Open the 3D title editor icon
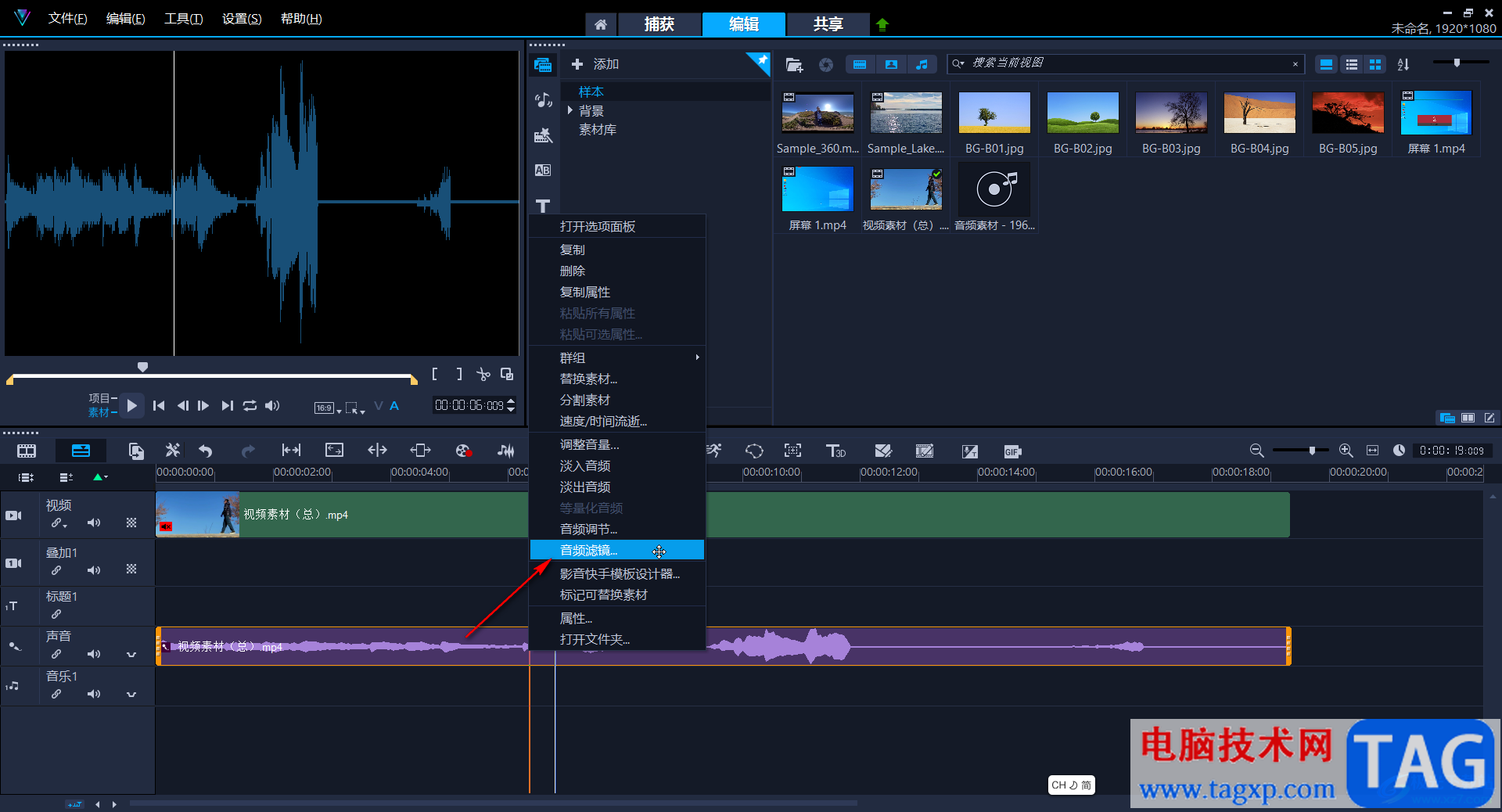The width and height of the screenshot is (1502, 812). [x=835, y=451]
